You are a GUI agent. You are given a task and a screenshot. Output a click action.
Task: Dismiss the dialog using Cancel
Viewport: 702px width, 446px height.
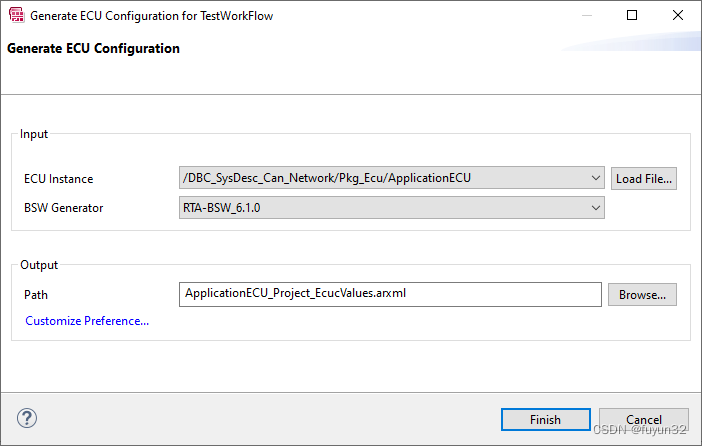pyautogui.click(x=644, y=420)
